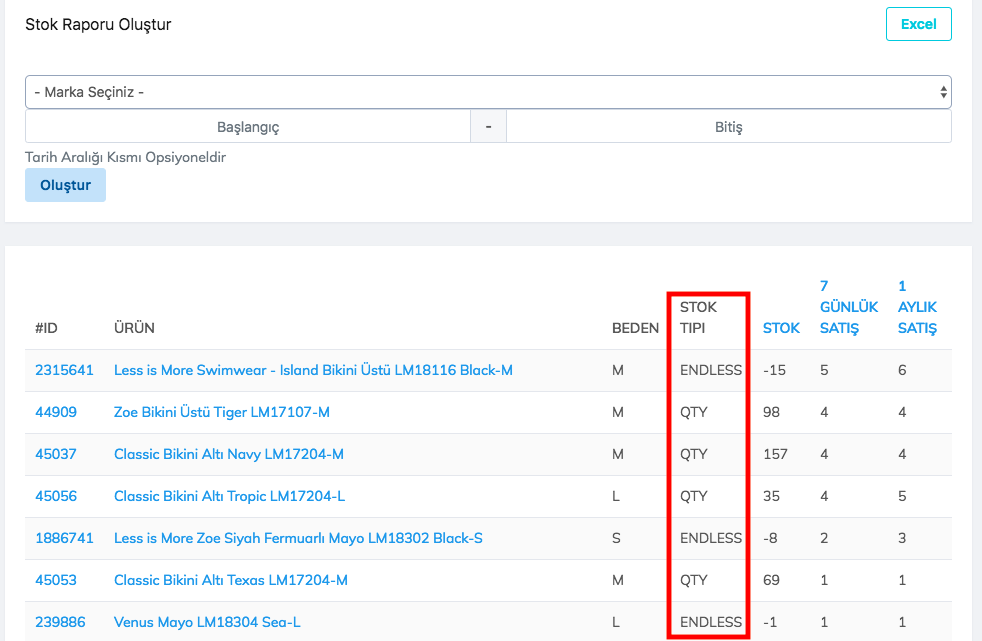Screen dimensions: 982x641
Task: Click product ID 45053
Action: [x=56, y=580]
